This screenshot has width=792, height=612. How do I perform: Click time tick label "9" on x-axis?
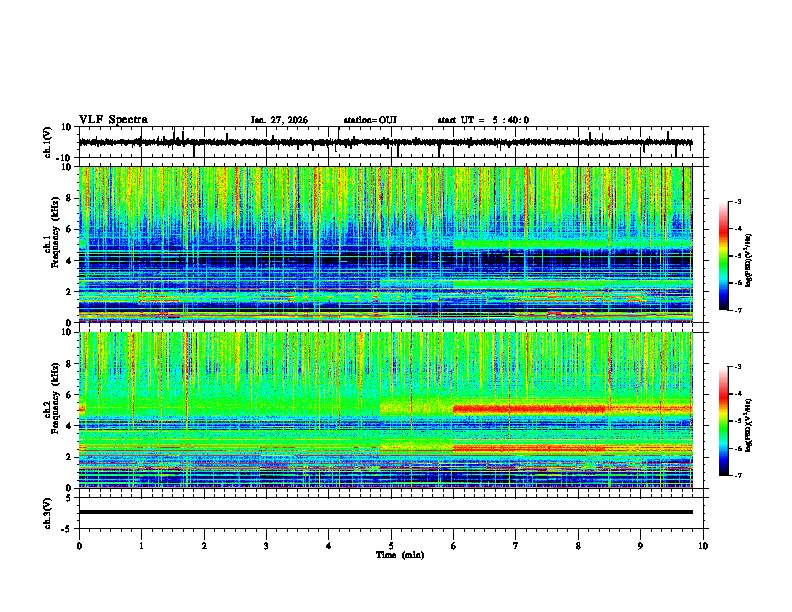[x=640, y=546]
